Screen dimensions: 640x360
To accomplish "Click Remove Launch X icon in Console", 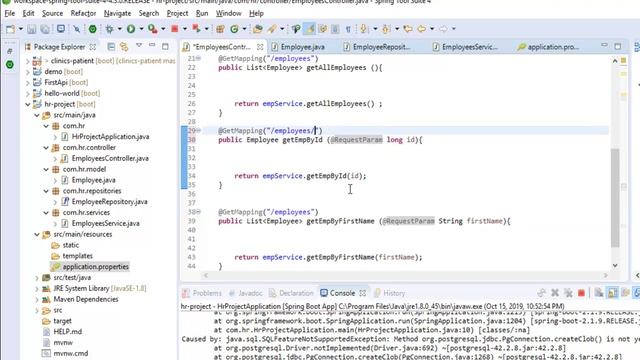I will 555,293.
